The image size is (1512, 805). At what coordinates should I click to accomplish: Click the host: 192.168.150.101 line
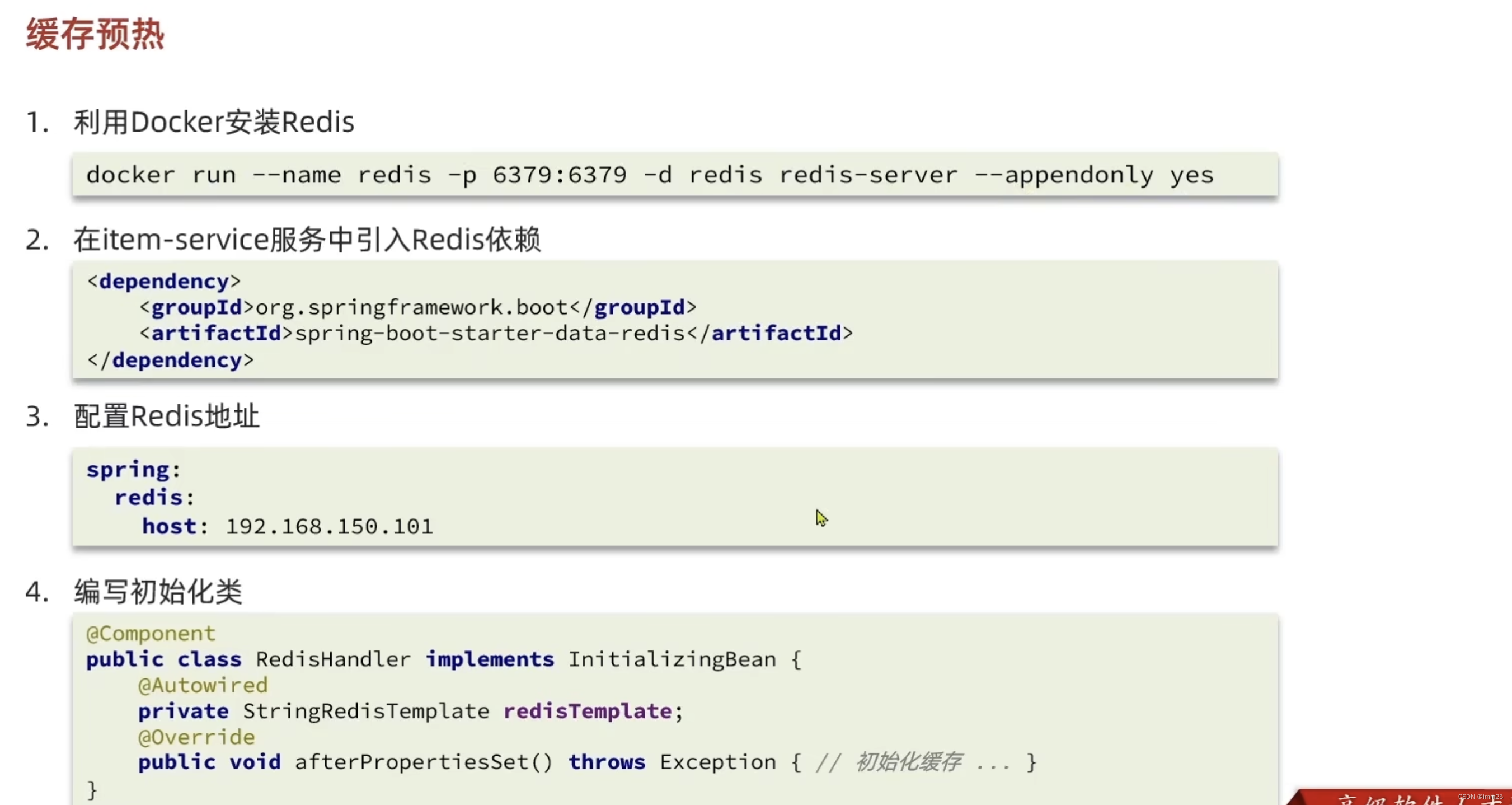click(x=288, y=526)
